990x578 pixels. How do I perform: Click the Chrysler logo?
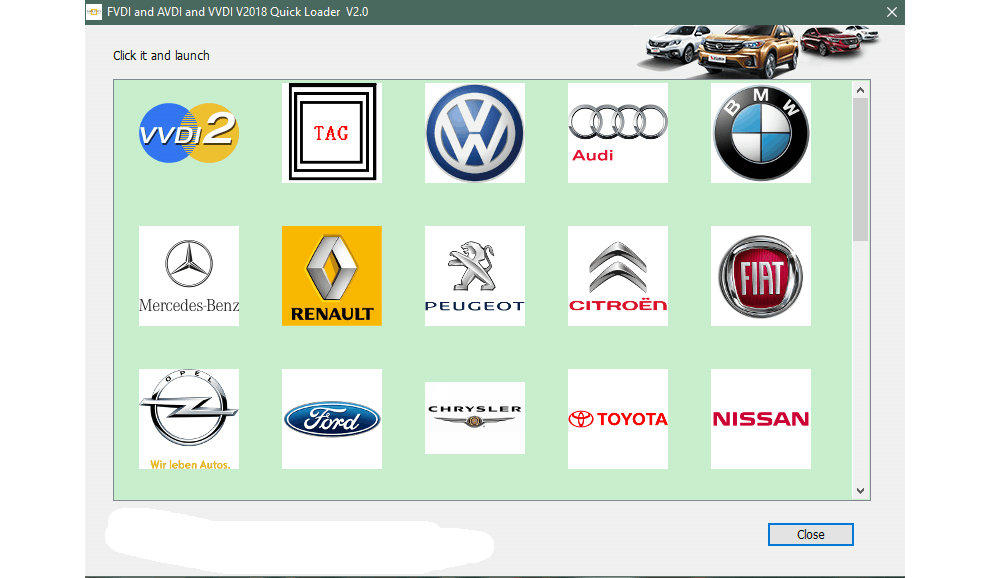(475, 418)
